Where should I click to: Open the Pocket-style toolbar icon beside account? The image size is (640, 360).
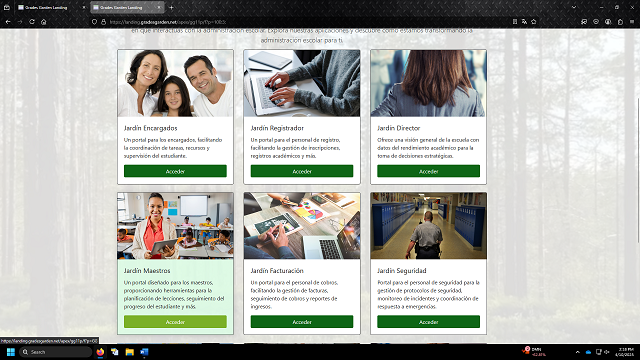(x=596, y=22)
